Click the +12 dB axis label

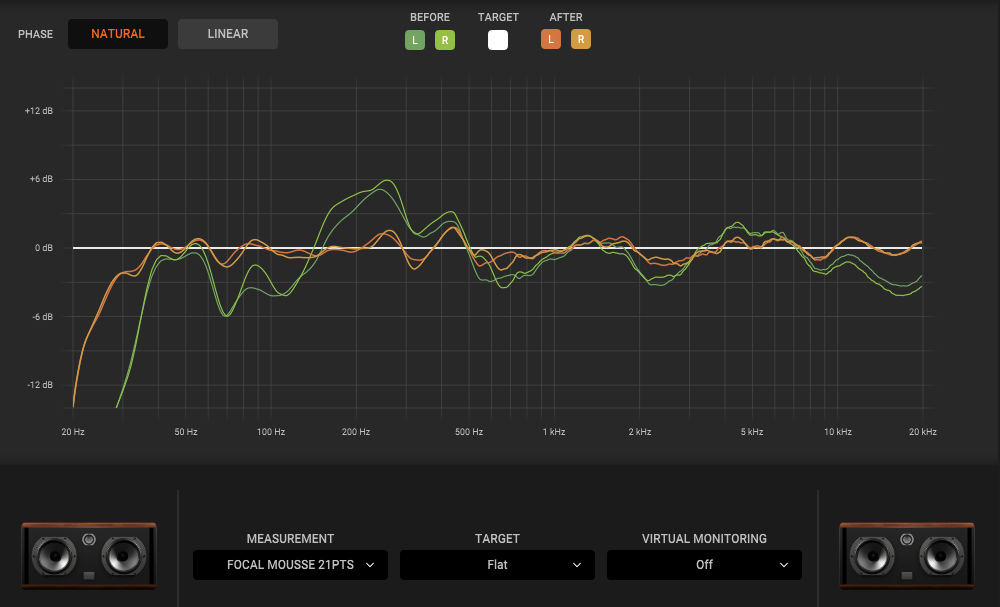(39, 111)
